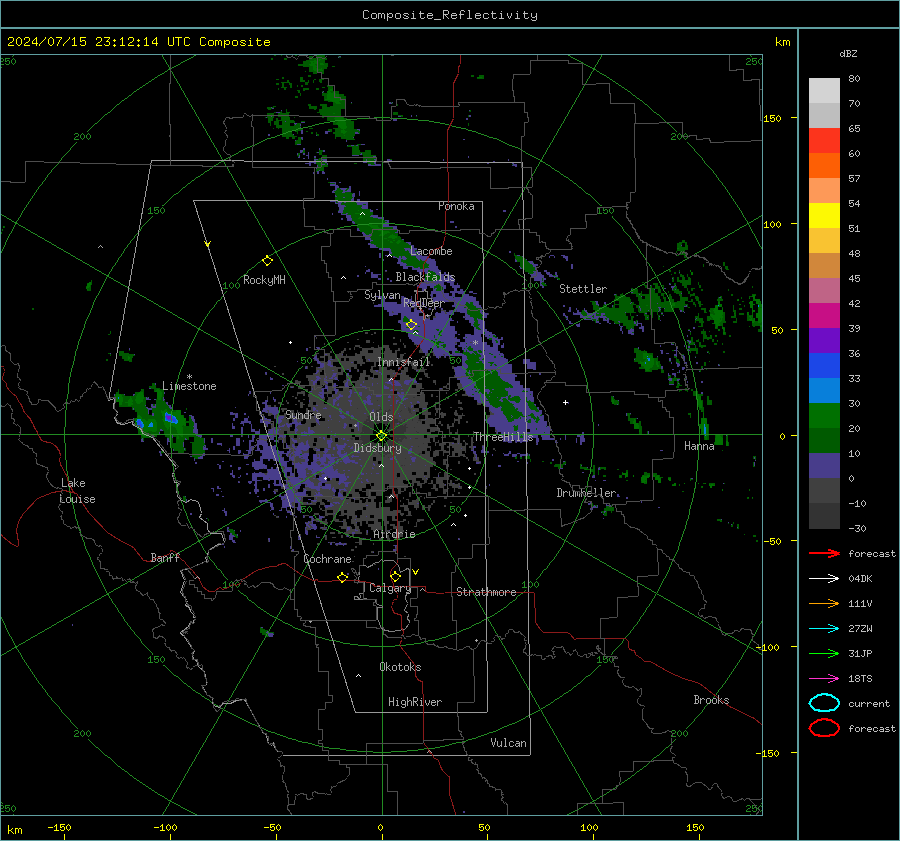900x841 pixels.
Task: Click the RockyMH label
Action: click(264, 280)
